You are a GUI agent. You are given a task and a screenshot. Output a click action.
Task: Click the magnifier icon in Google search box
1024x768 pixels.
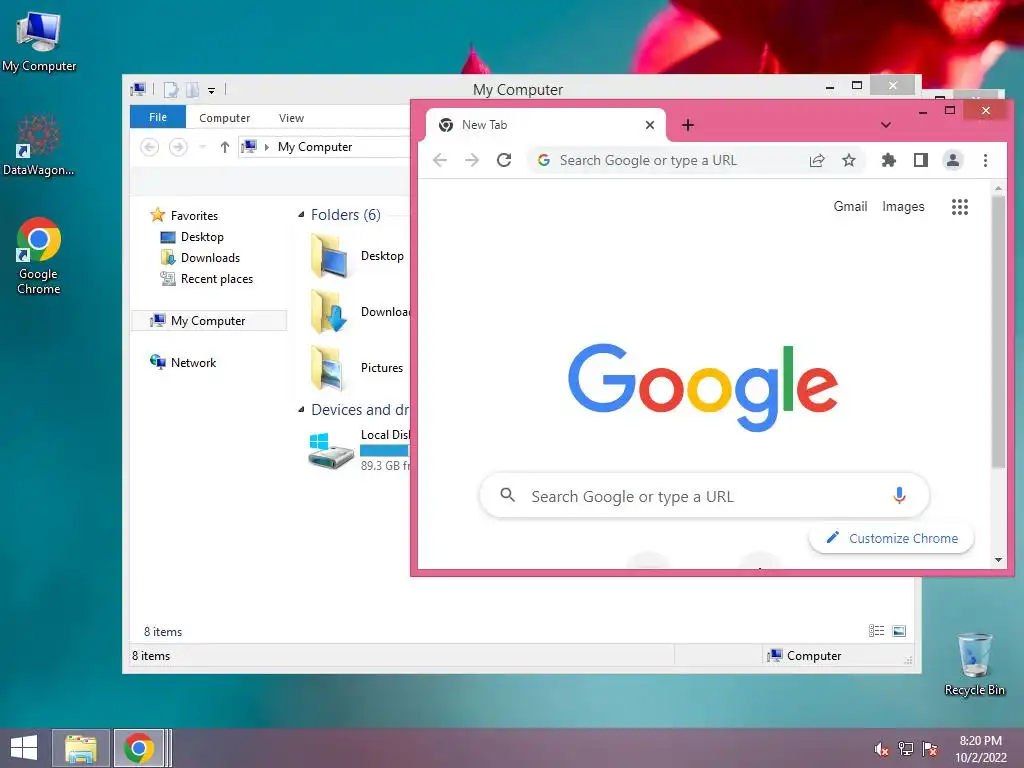(507, 495)
